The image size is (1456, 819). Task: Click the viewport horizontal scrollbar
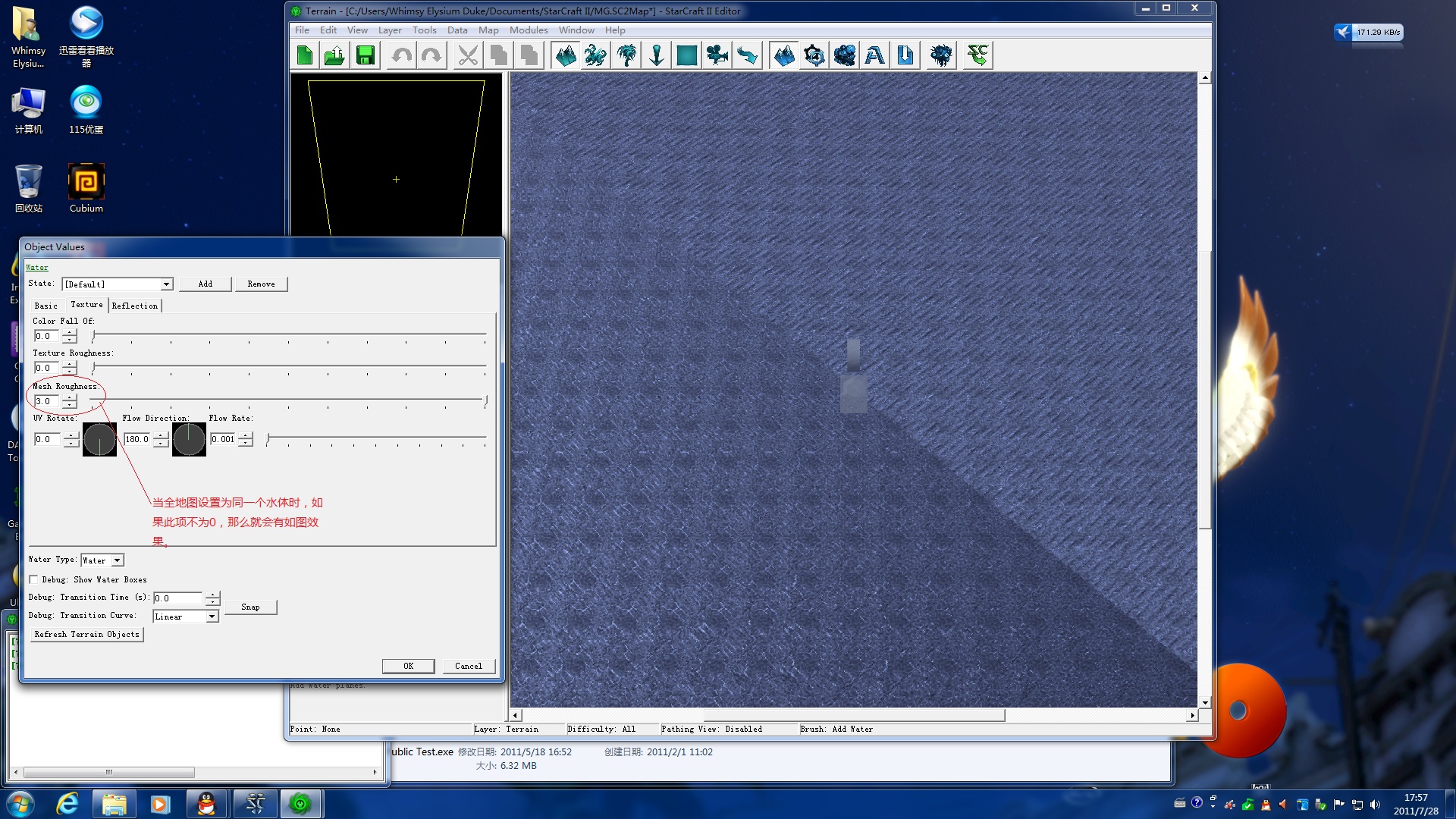[x=854, y=715]
